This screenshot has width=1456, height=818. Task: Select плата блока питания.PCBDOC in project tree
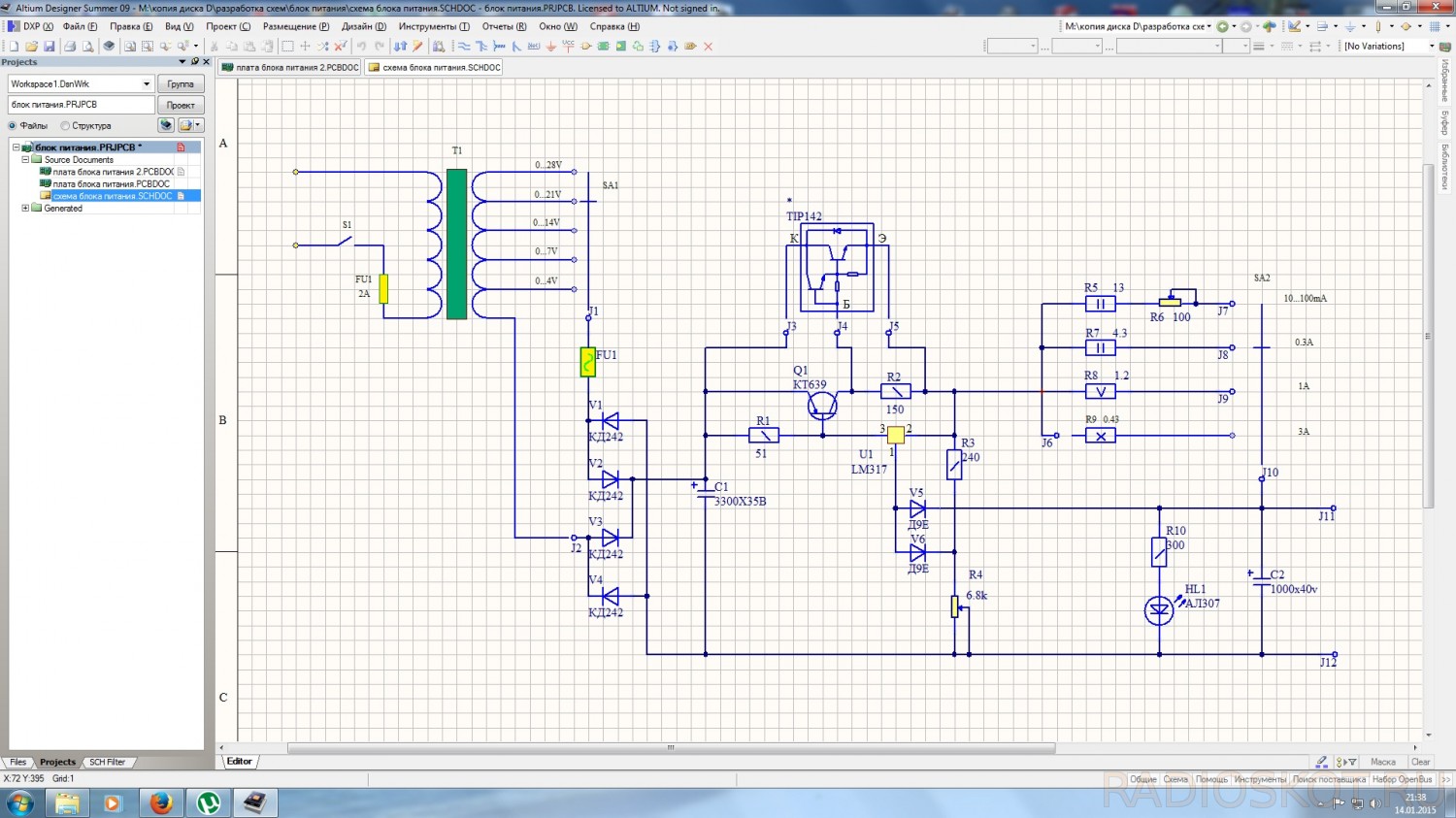click(x=111, y=183)
